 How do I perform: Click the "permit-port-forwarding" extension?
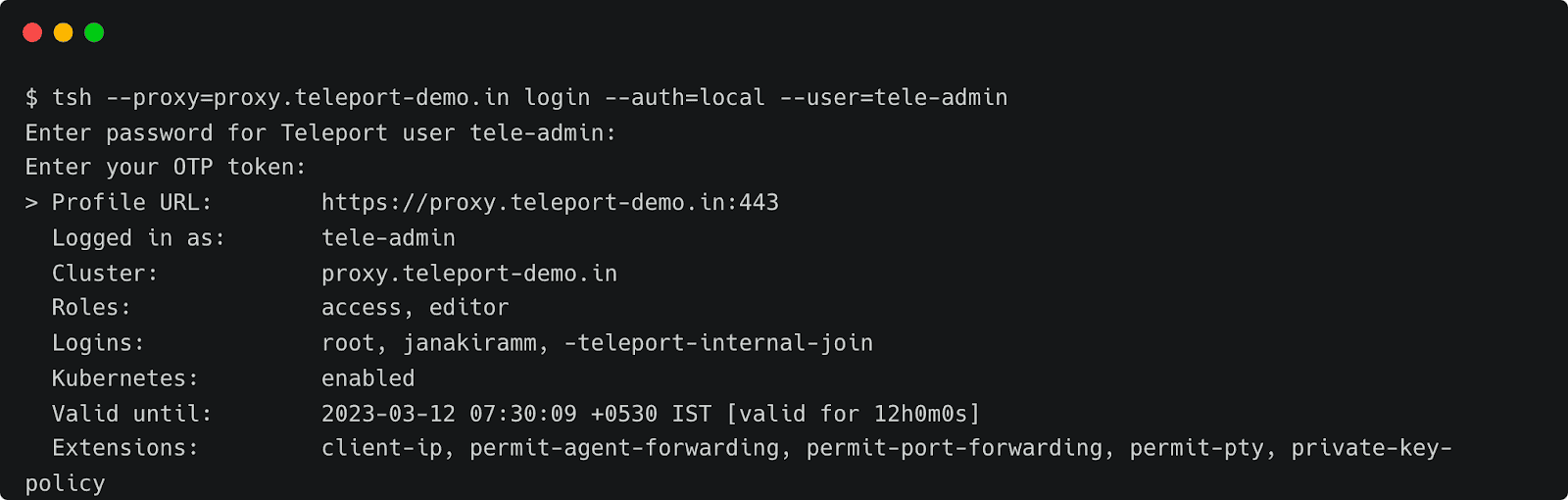955,448
